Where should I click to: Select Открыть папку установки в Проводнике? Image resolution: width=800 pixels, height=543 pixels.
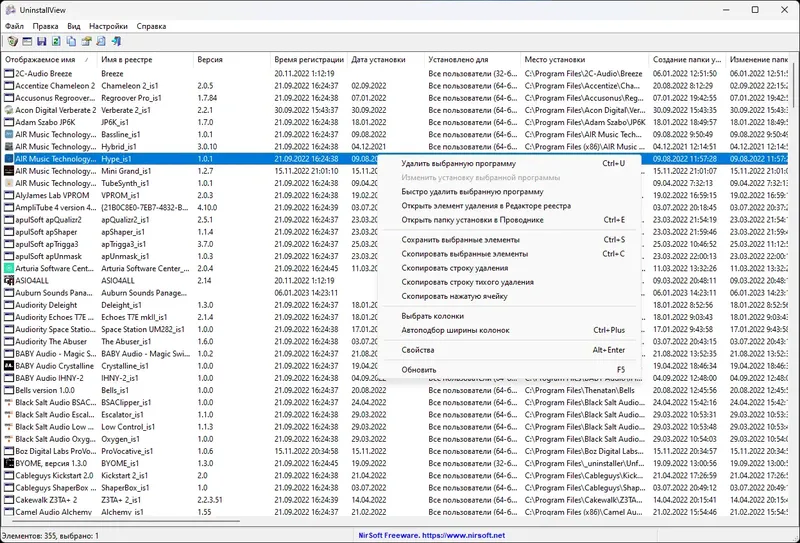coord(510,220)
